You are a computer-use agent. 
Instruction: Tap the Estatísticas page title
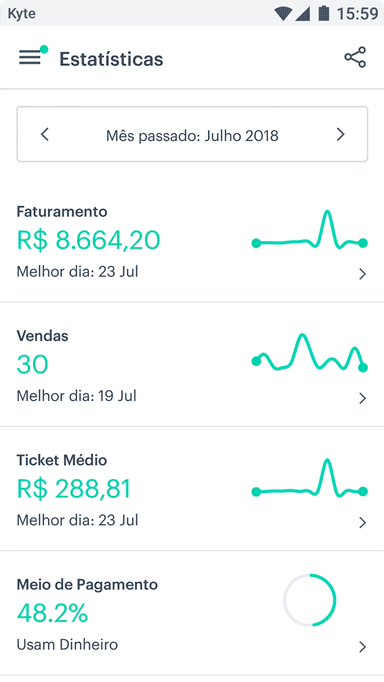111,59
